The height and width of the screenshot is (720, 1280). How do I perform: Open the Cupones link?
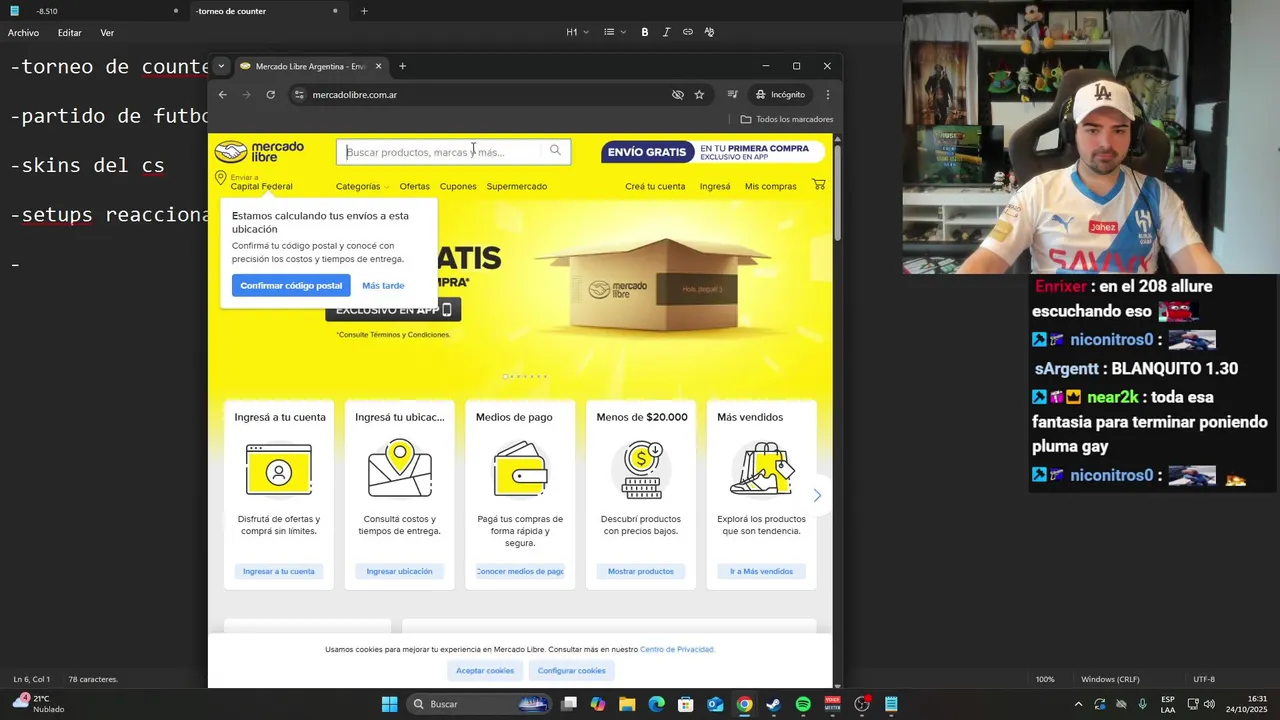click(x=458, y=186)
